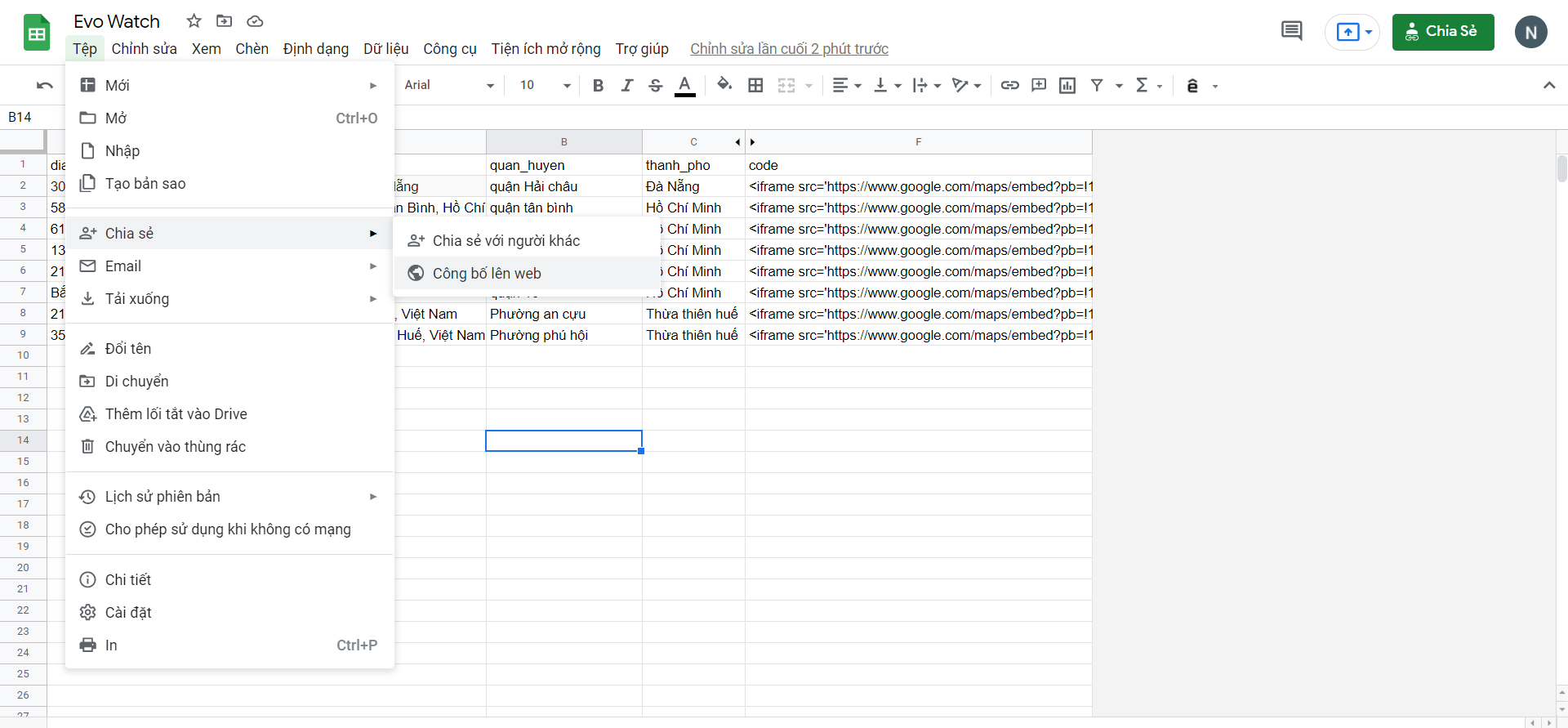Toggle bold formatting in toolbar
The width and height of the screenshot is (1568, 728).
(598, 86)
